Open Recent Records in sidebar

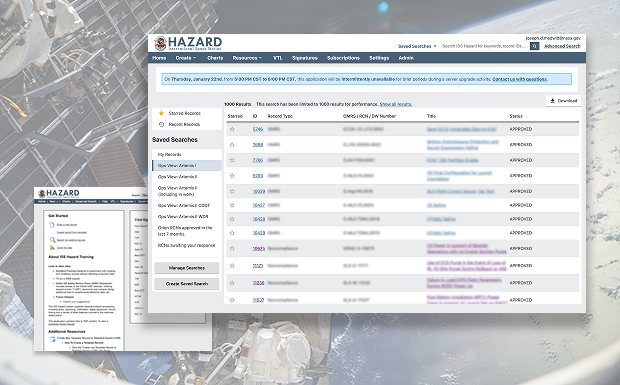coord(184,124)
